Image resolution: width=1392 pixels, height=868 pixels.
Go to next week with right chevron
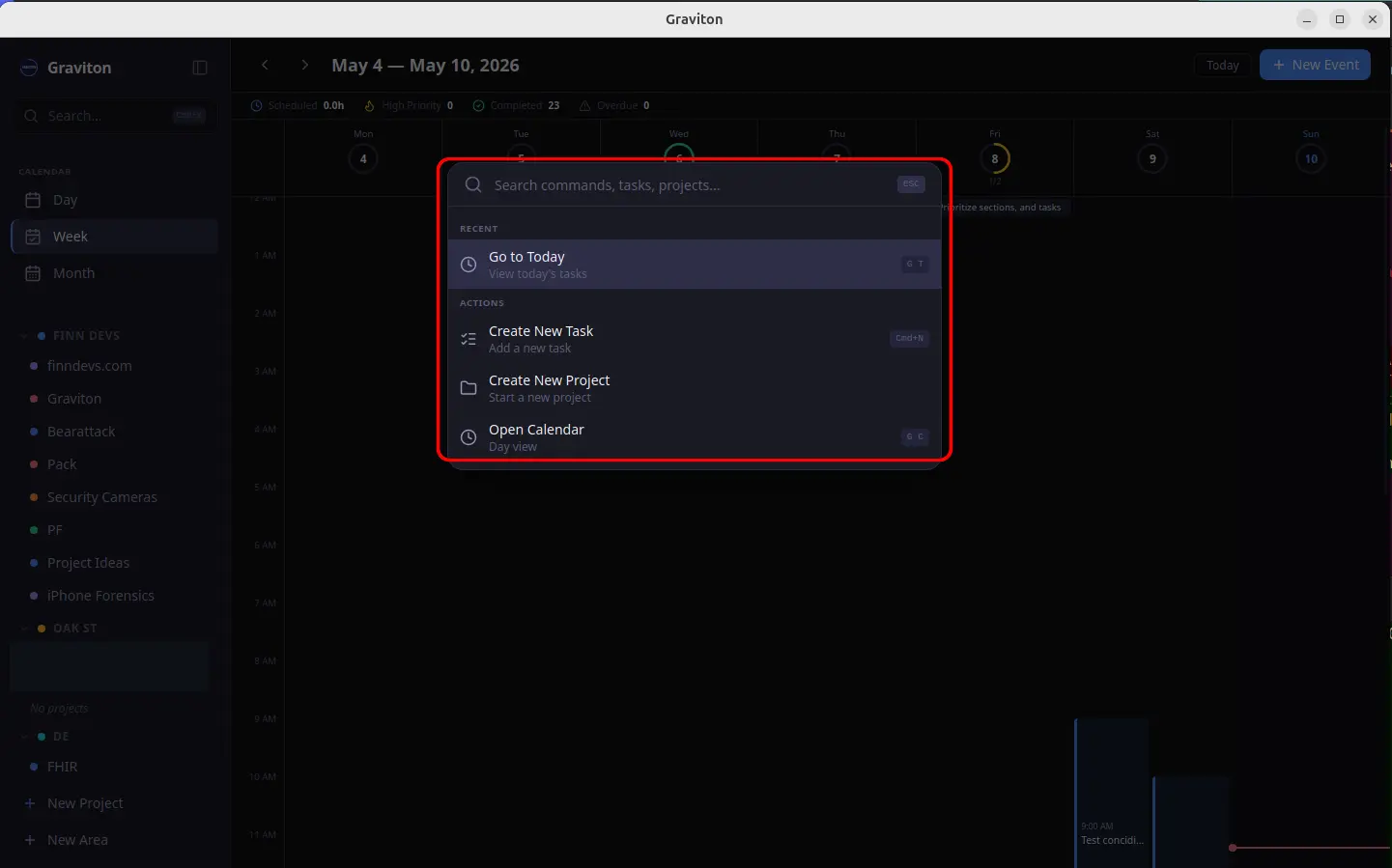coord(305,65)
